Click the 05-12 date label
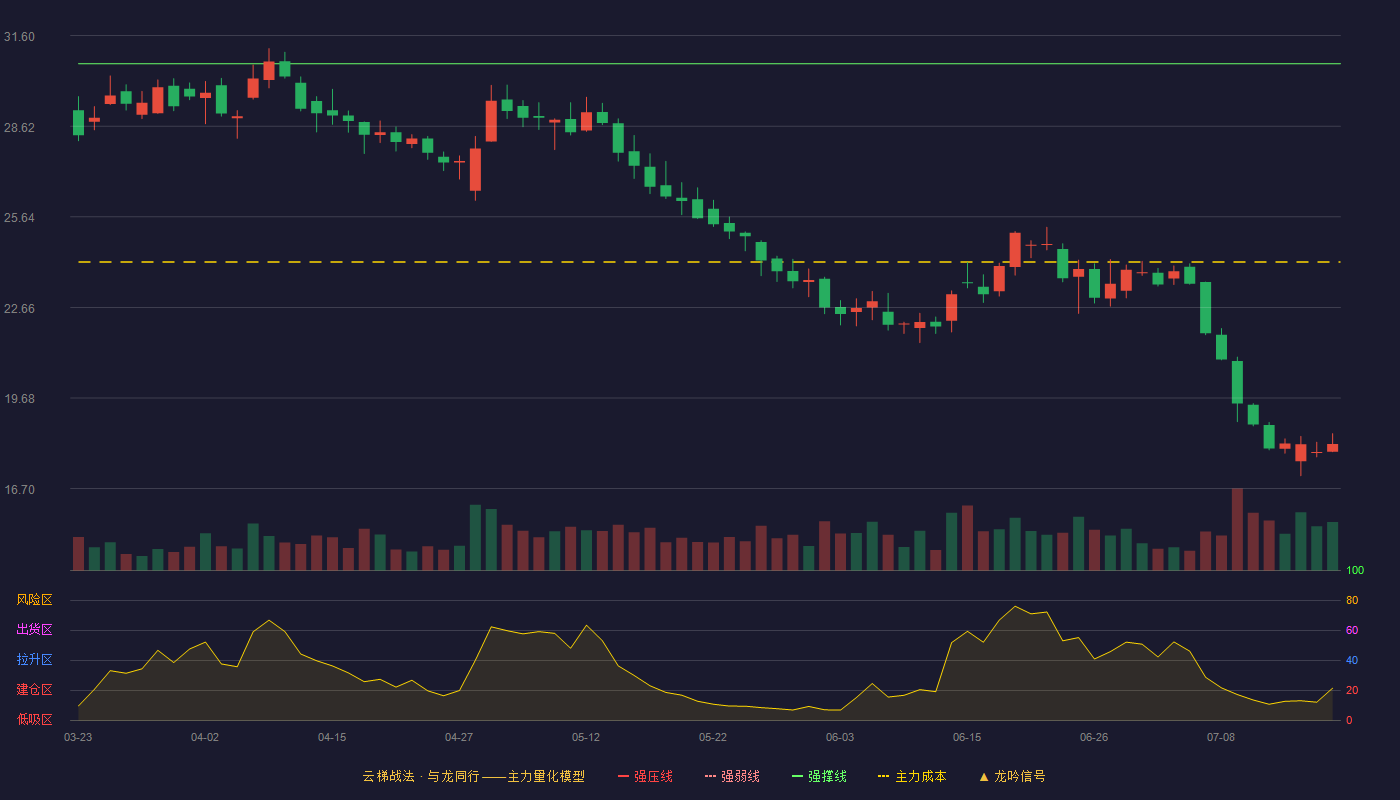This screenshot has width=1400, height=800. pos(586,737)
